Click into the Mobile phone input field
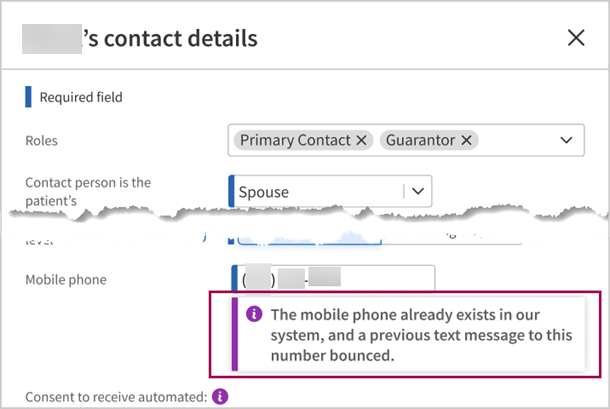Screen dimensions: 610x409 [x=385, y=279]
